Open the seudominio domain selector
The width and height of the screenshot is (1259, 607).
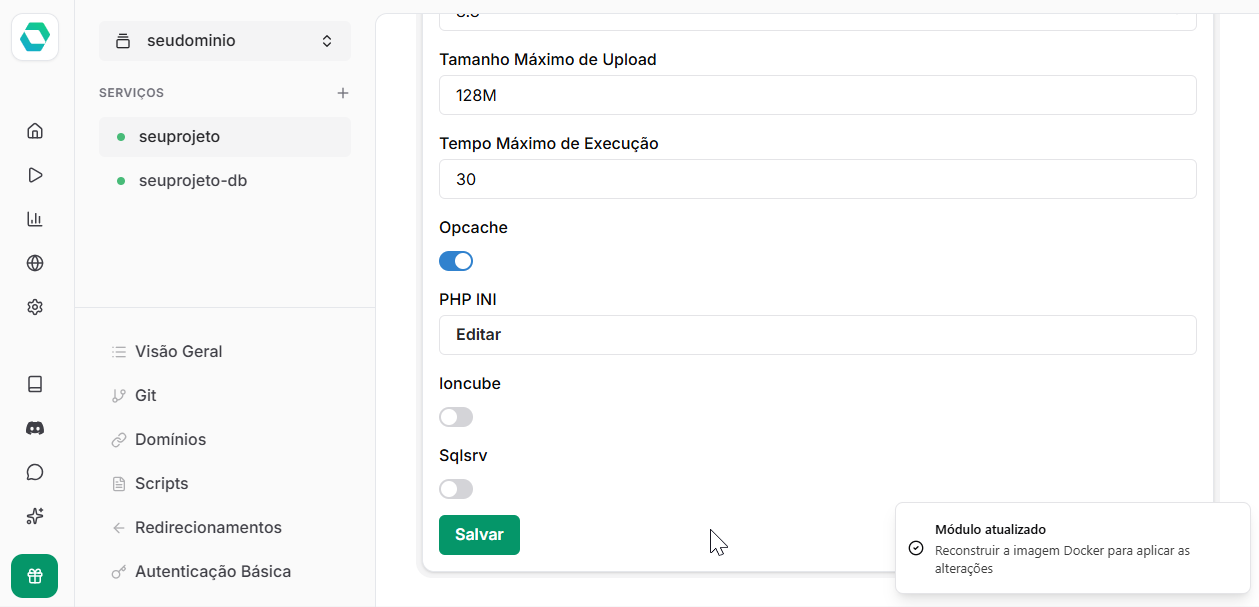(224, 40)
